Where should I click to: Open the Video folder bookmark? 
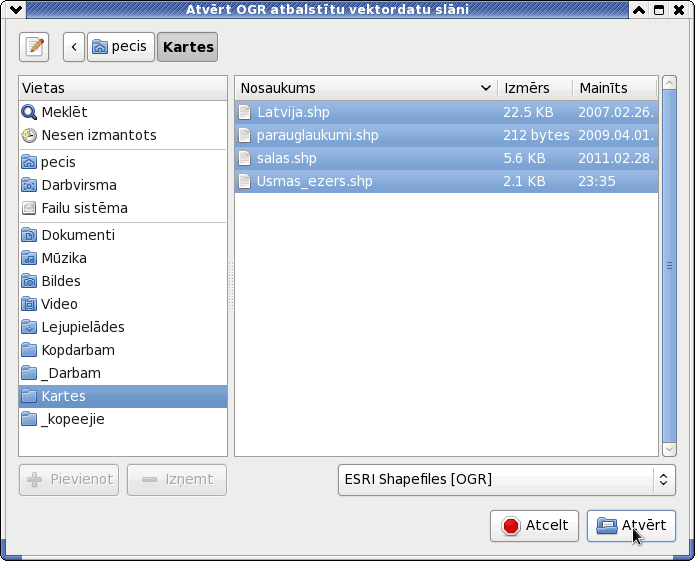coord(123,304)
